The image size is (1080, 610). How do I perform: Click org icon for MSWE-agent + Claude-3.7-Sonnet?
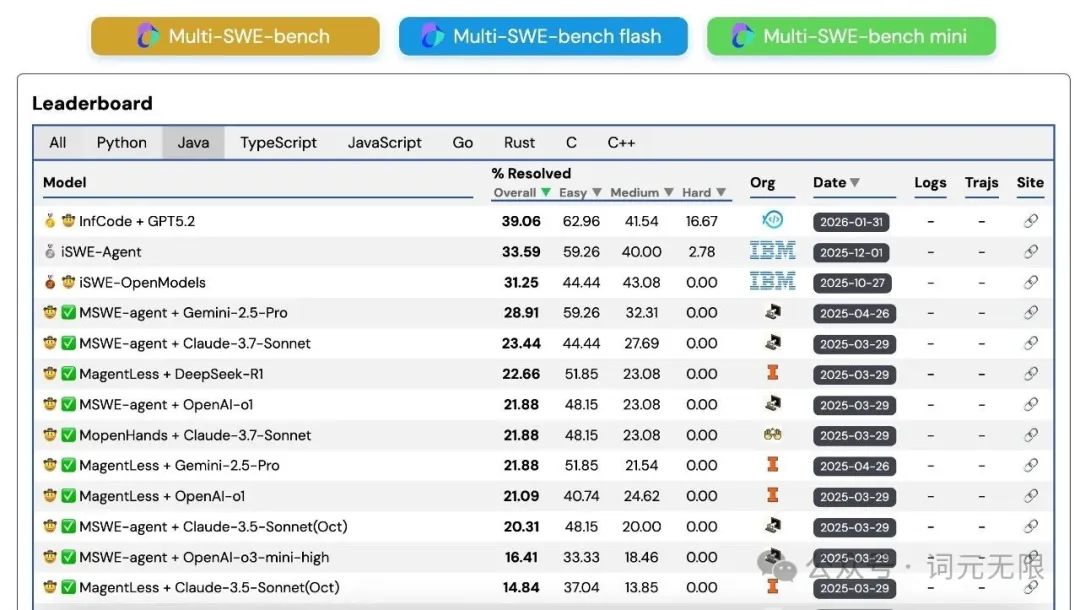pos(773,342)
